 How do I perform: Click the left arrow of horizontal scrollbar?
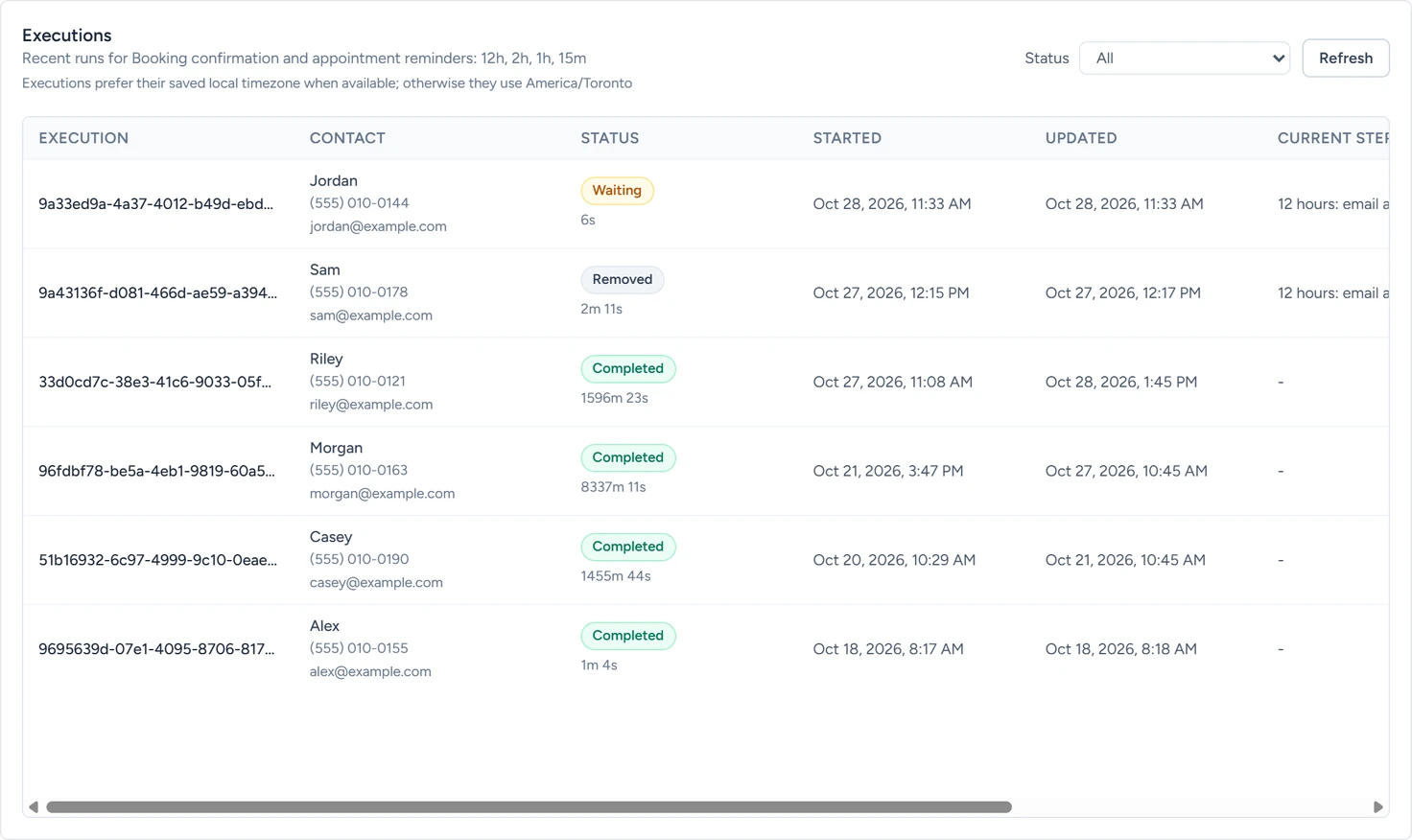click(34, 807)
